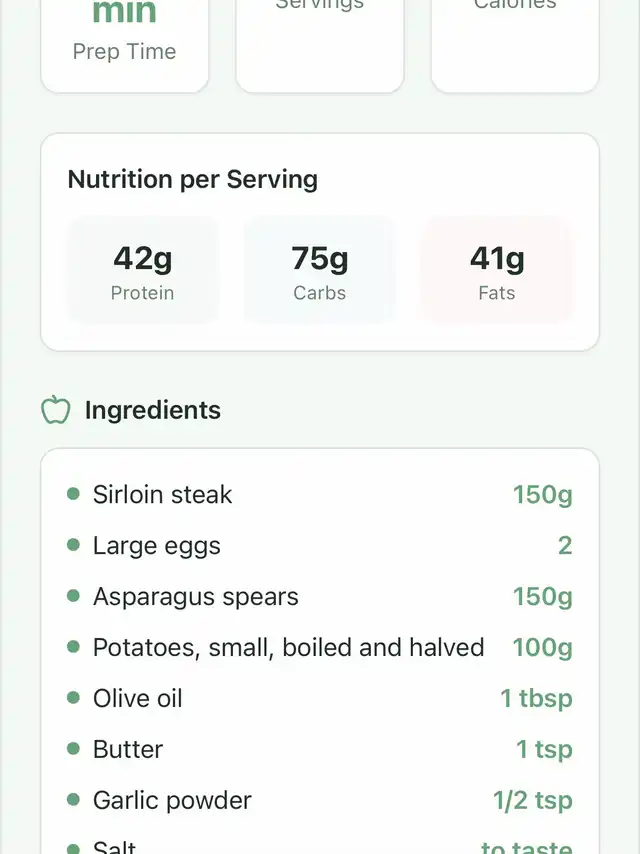
Task: Click the 150g quantity for Sirloin steak
Action: (x=542, y=495)
